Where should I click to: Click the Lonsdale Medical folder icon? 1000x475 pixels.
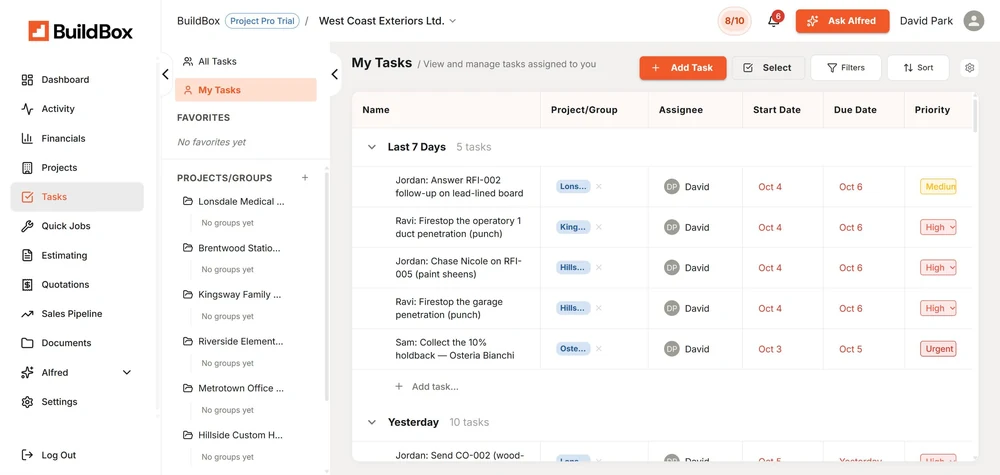pyautogui.click(x=188, y=201)
